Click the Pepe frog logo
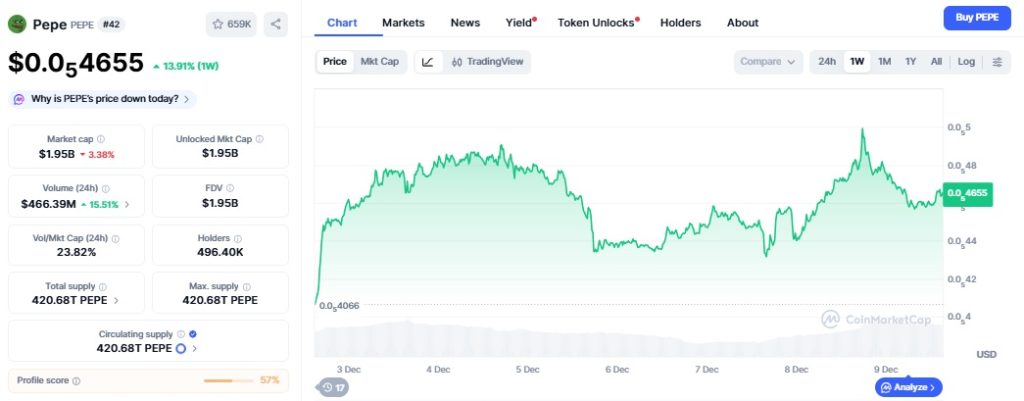This screenshot has height=401, width=1024. pos(16,24)
